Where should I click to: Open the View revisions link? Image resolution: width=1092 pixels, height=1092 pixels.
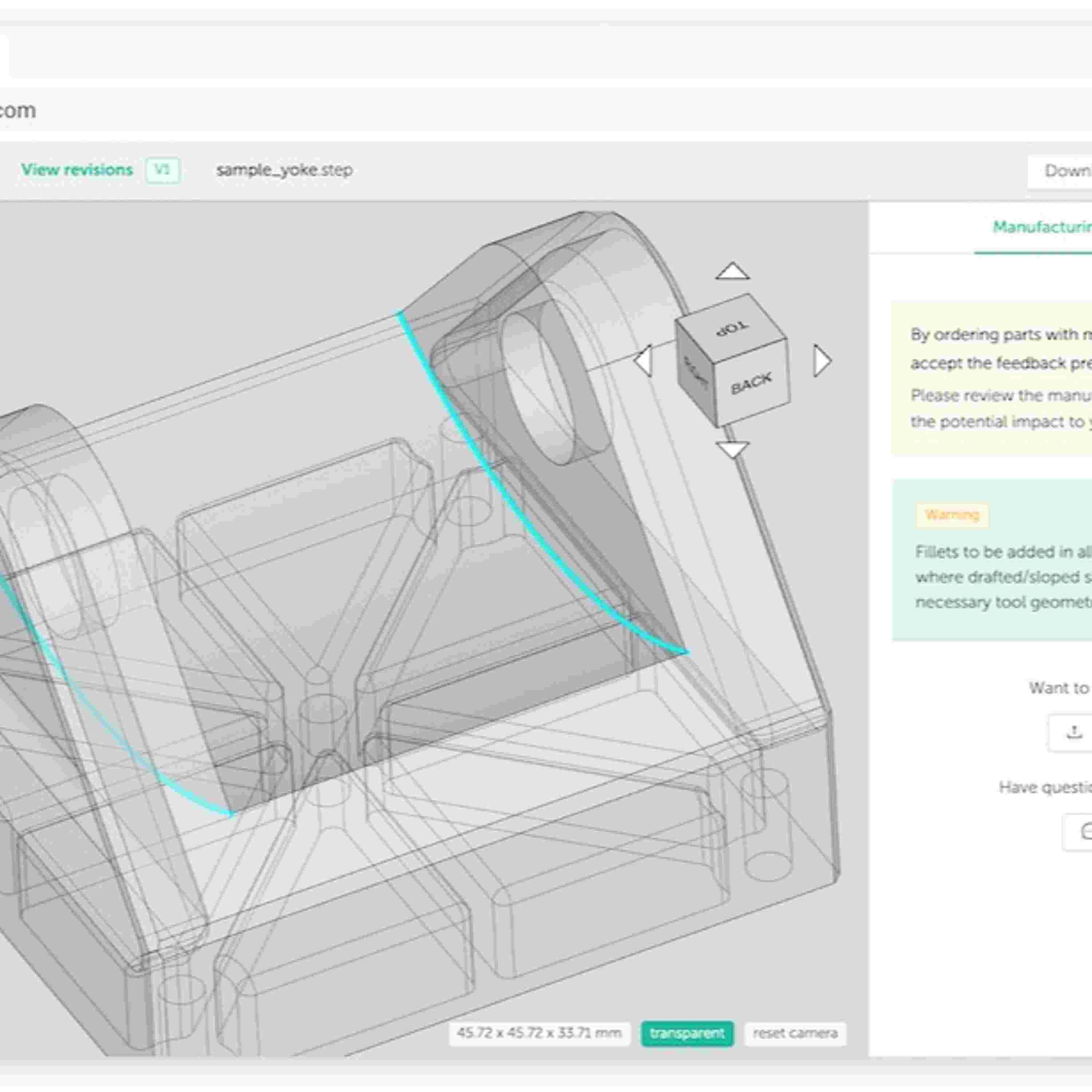click(x=77, y=170)
